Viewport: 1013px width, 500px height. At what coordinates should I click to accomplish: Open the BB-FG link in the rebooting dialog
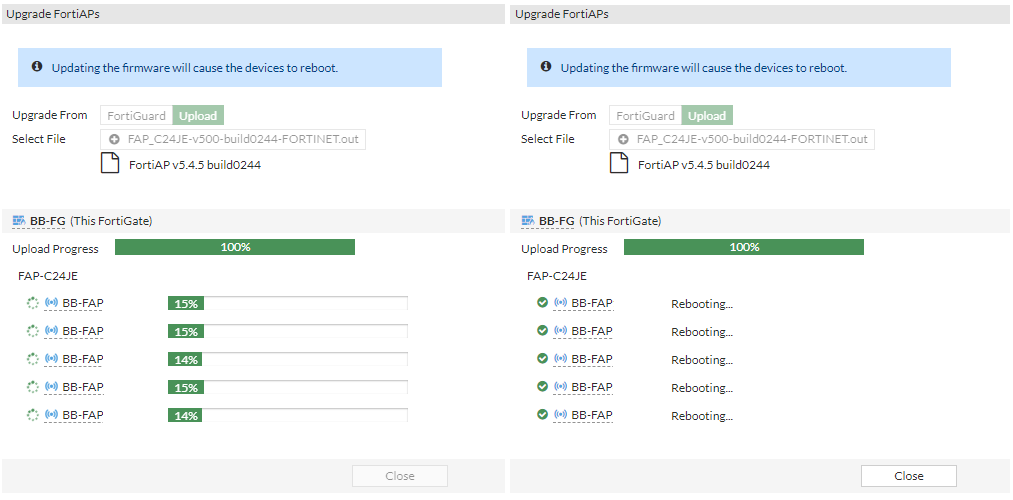tap(557, 221)
